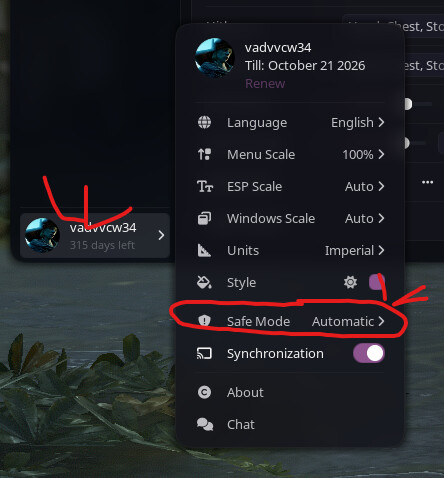Click the Synchronization cast icon
Image resolution: width=444 pixels, height=478 pixels.
(204, 353)
